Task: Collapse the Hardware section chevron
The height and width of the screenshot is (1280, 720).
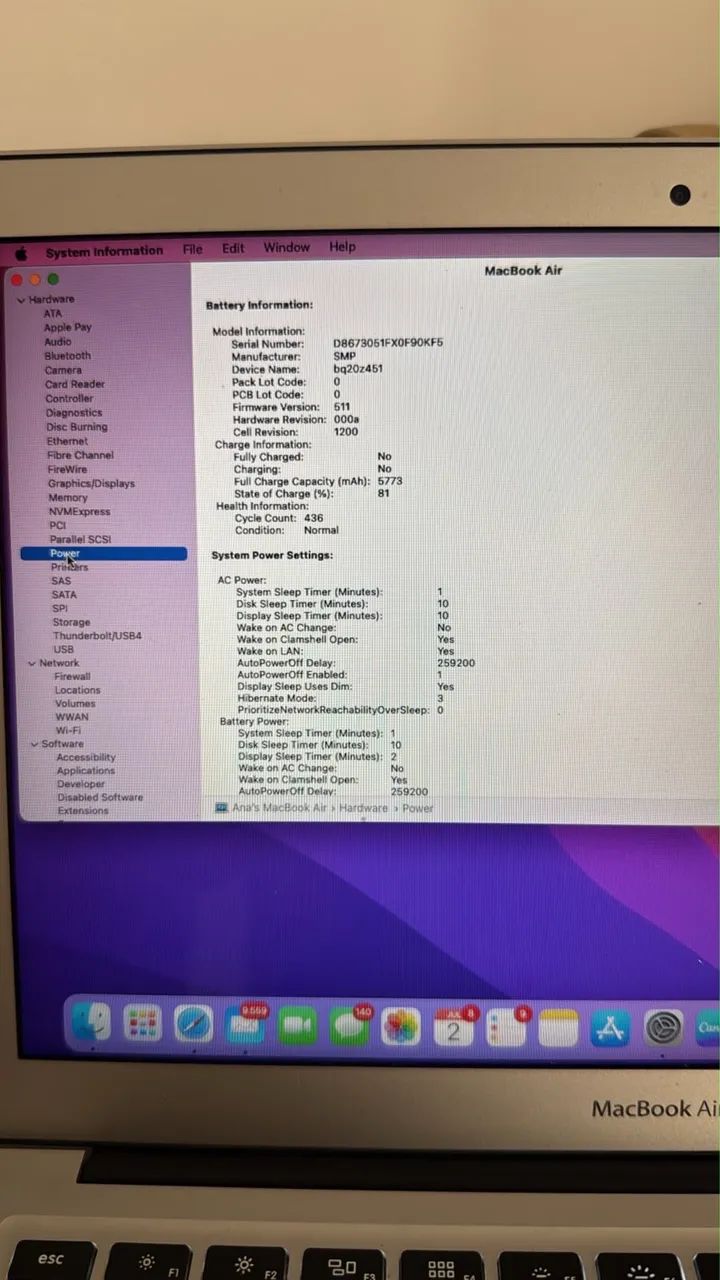Action: pyautogui.click(x=21, y=300)
